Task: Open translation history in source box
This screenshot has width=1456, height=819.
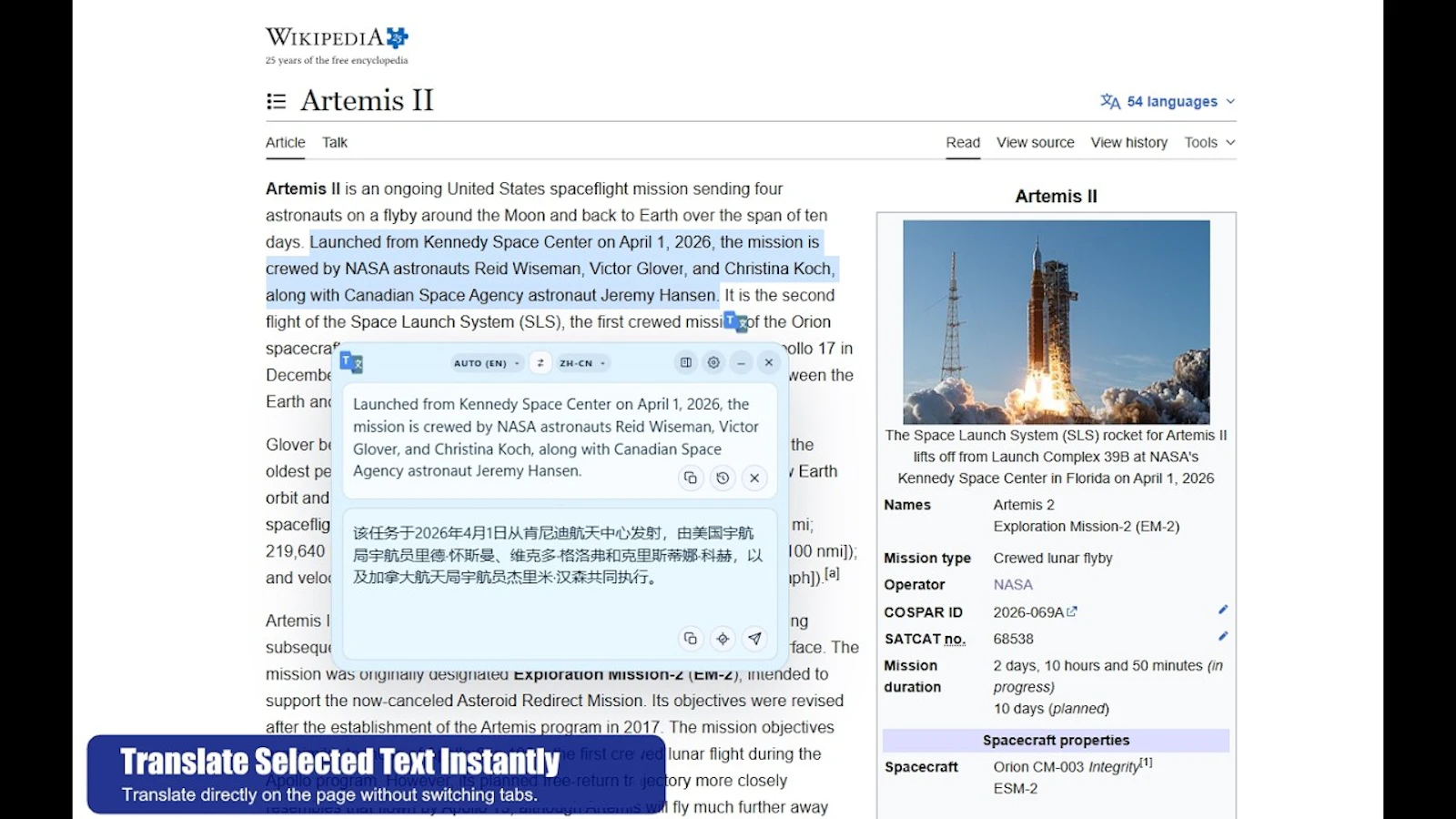Action: (x=723, y=478)
